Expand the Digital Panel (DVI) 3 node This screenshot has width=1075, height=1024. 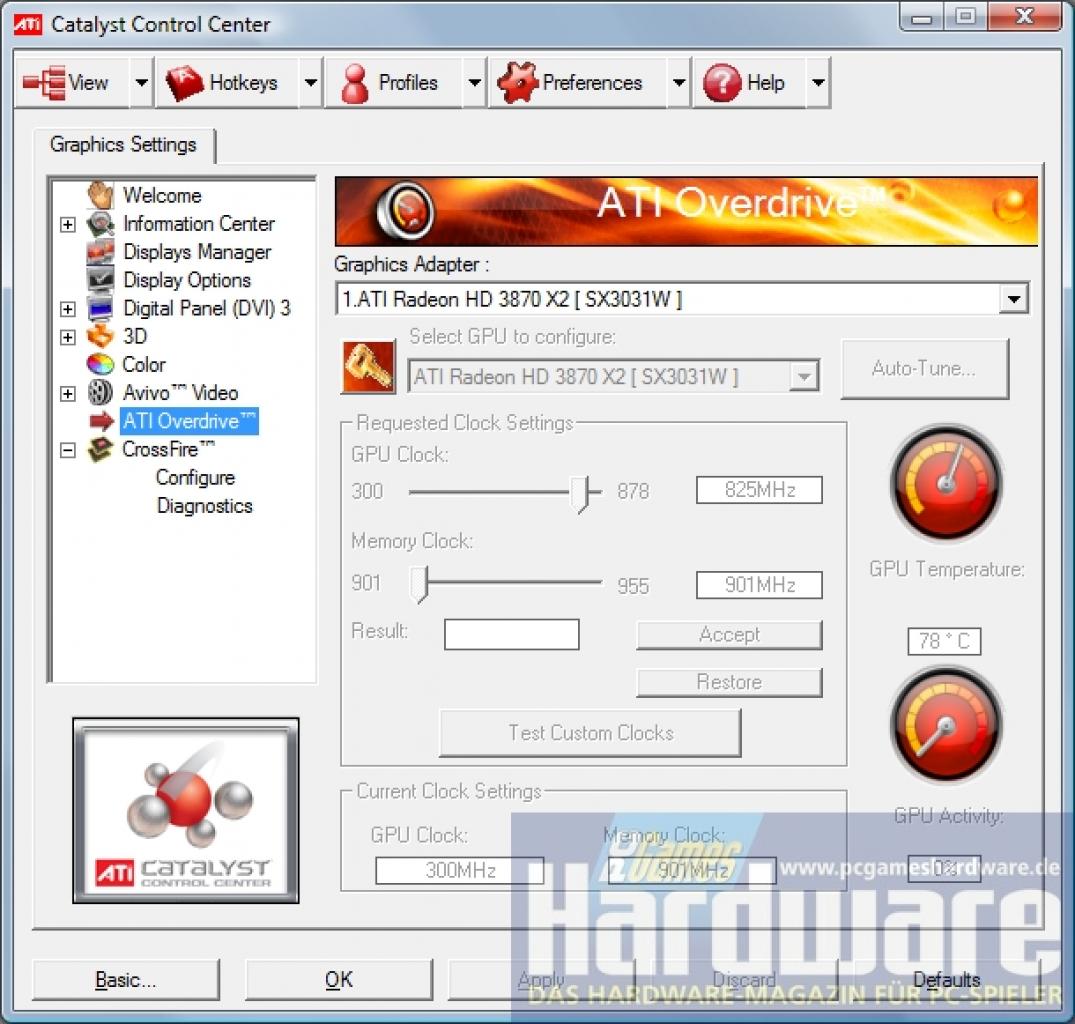[x=68, y=309]
